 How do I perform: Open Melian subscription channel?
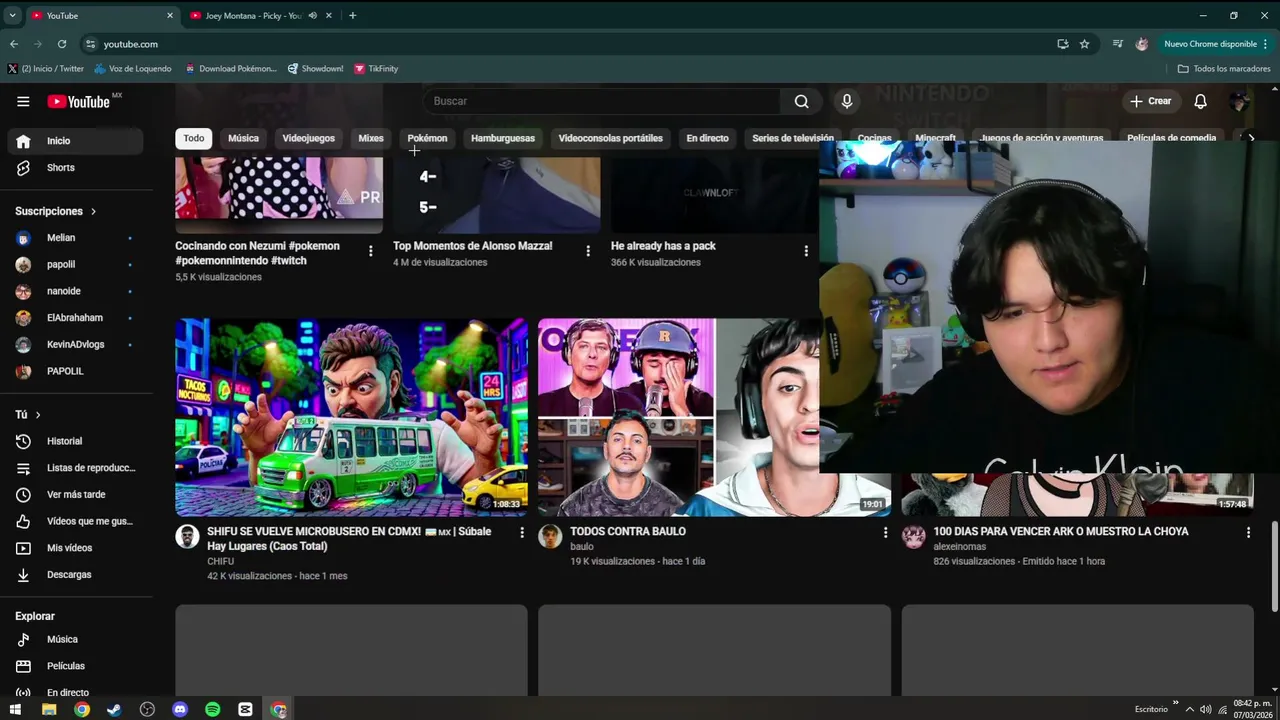[x=75, y=238]
